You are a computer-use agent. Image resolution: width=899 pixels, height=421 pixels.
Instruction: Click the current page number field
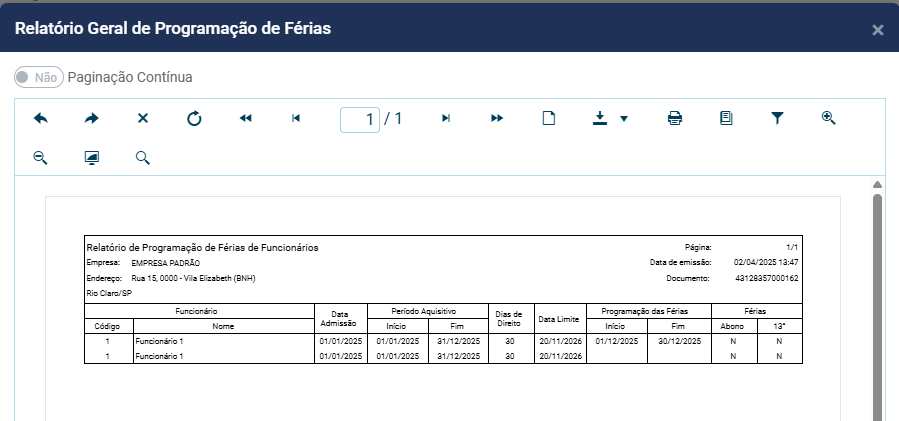click(x=360, y=119)
